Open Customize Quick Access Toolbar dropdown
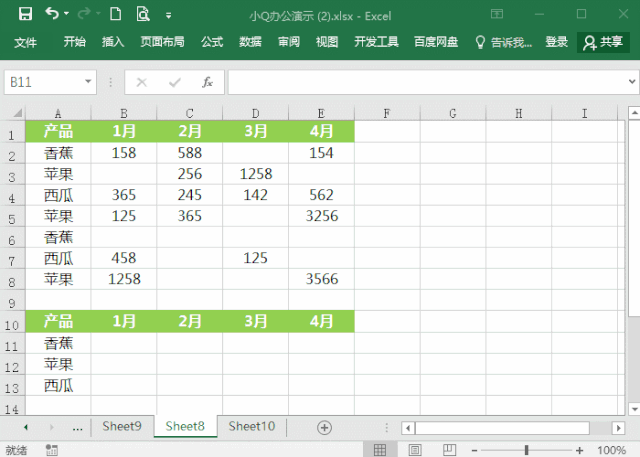 point(169,16)
